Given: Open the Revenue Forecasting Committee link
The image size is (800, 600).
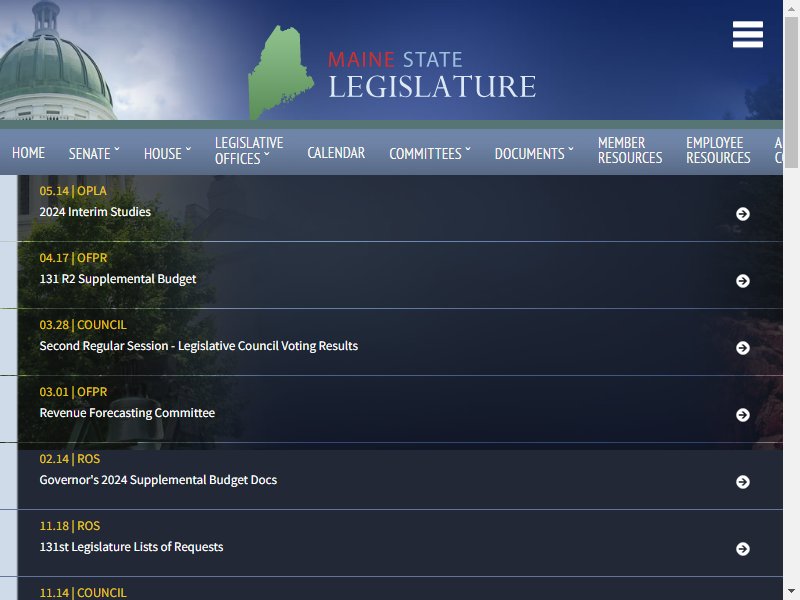Looking at the screenshot, I should click(x=127, y=413).
